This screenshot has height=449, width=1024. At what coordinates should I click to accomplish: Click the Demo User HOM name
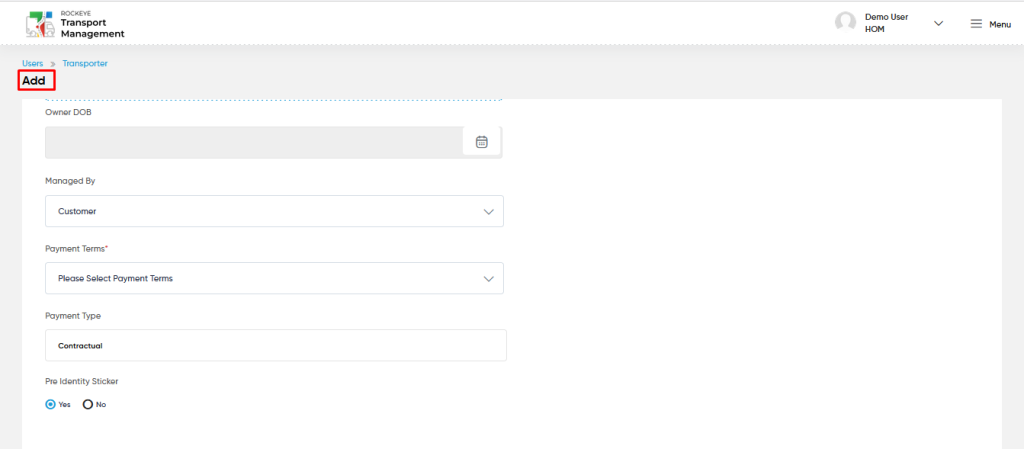(886, 23)
